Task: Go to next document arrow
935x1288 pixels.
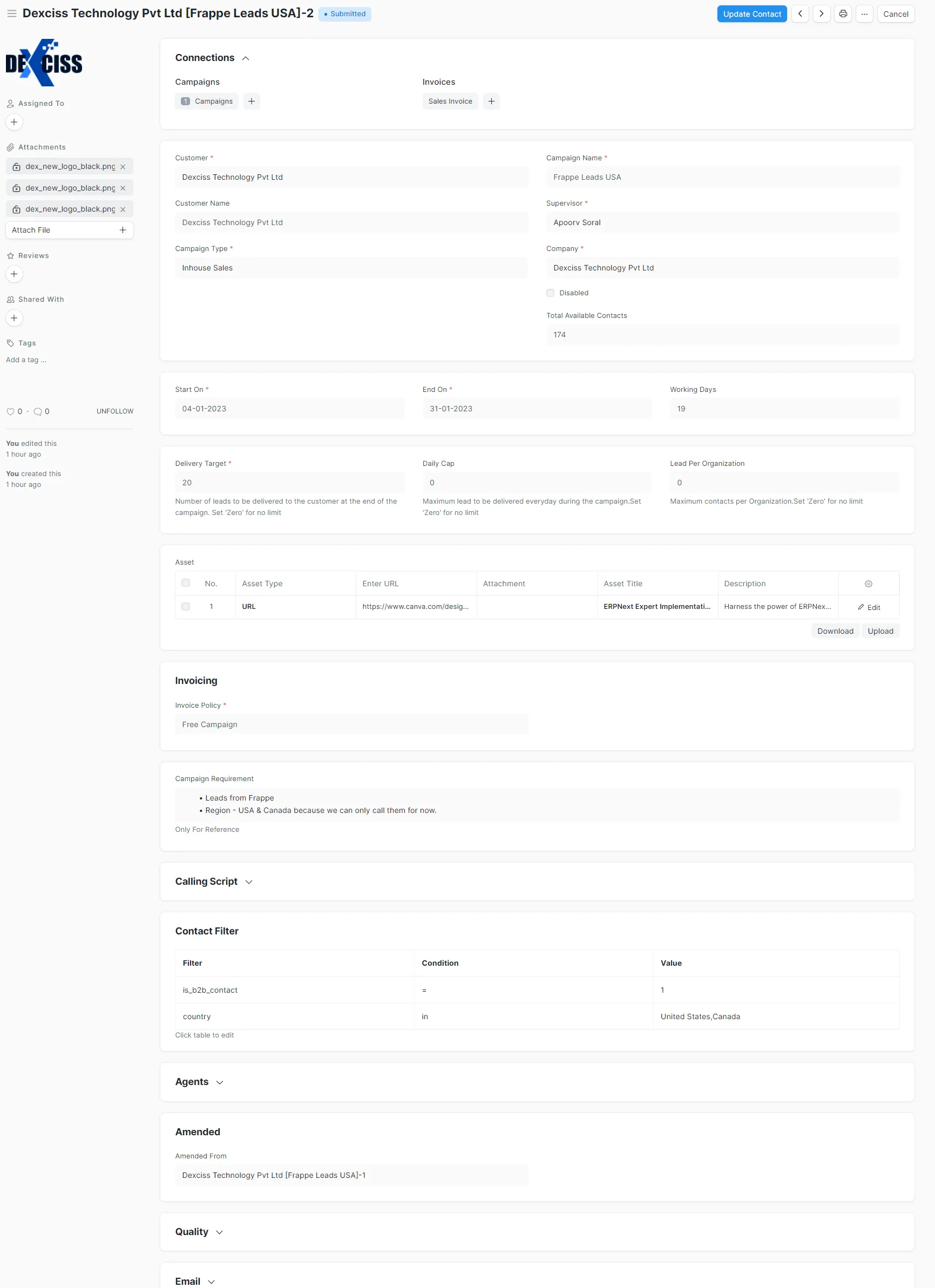Action: coord(822,13)
